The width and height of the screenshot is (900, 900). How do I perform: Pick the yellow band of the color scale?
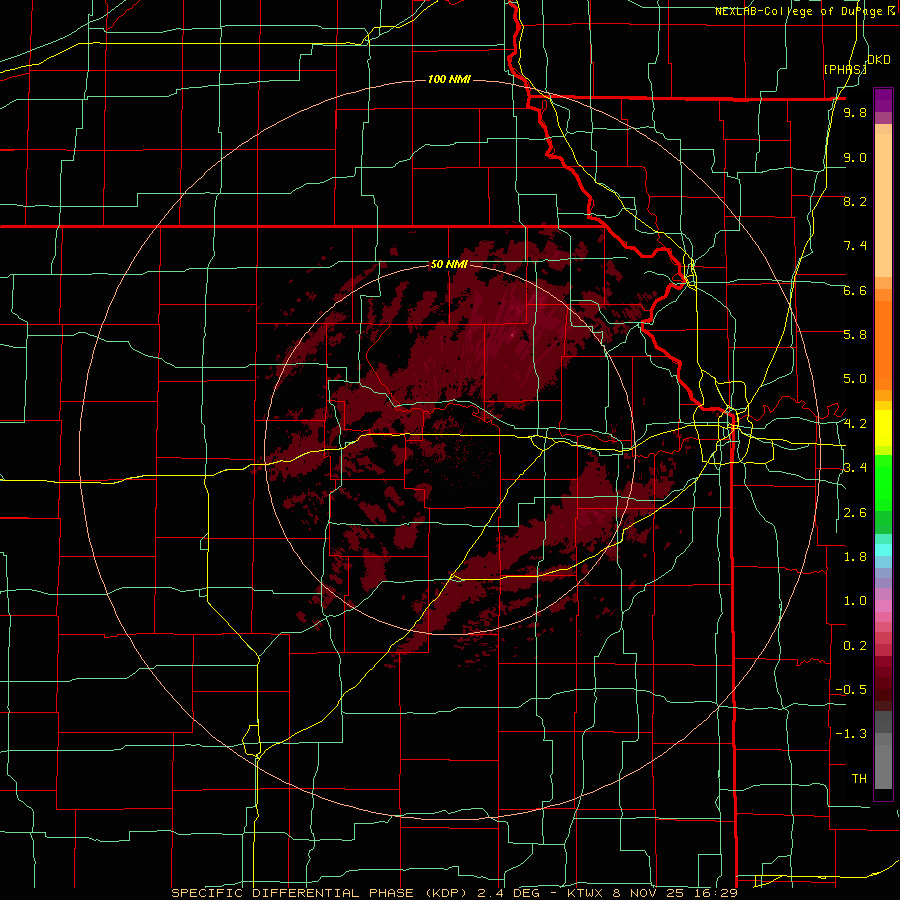pyautogui.click(x=883, y=428)
